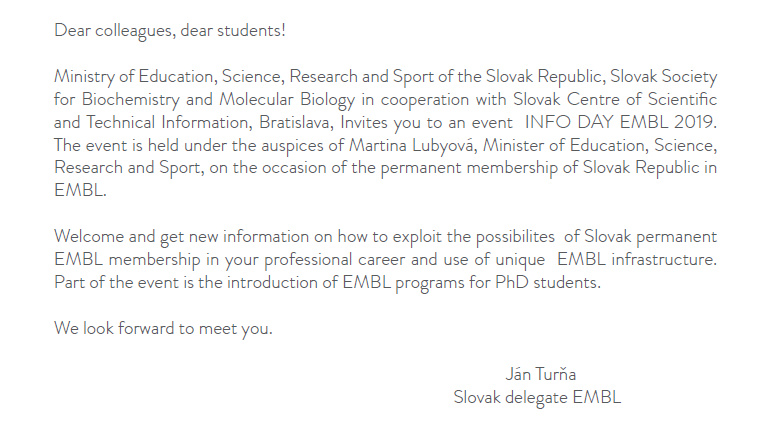776x429 pixels.
Task: Click the sentence 'We look forward to meet you.'
Action: click(163, 328)
